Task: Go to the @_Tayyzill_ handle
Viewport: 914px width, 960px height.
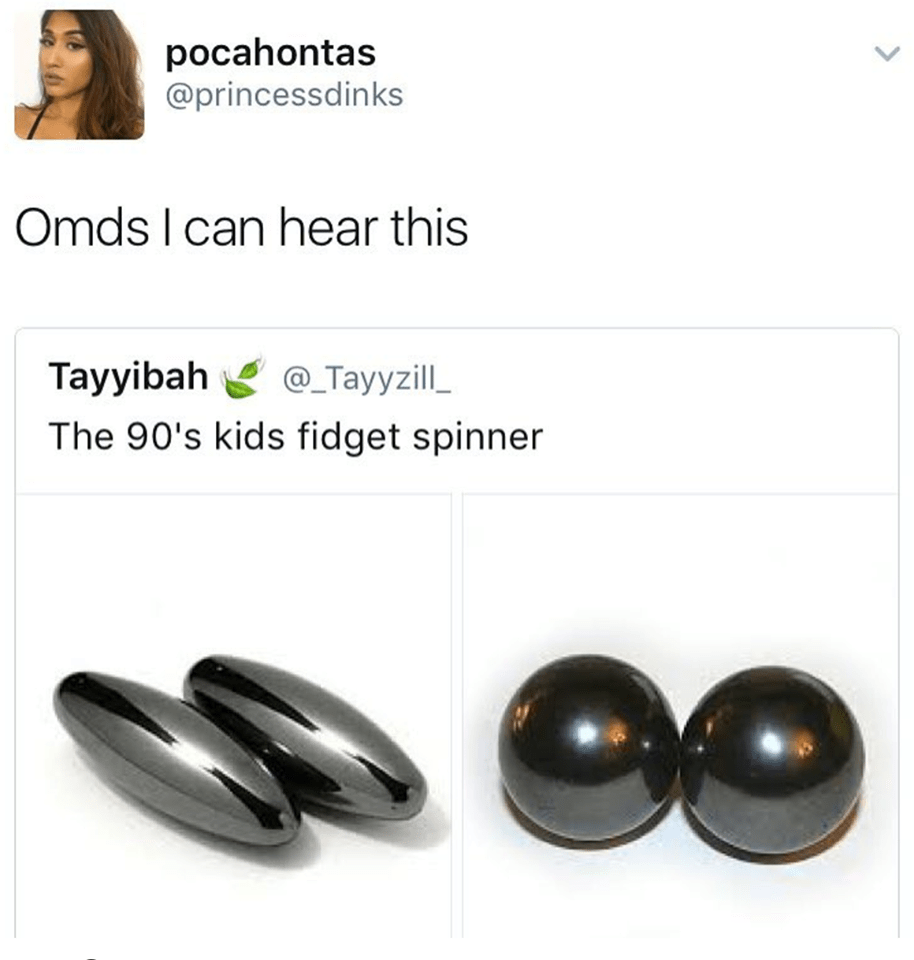Action: coord(366,379)
